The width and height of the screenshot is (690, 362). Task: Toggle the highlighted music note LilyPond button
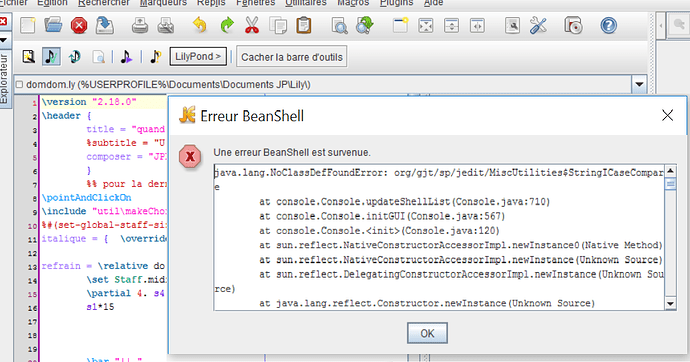point(51,57)
